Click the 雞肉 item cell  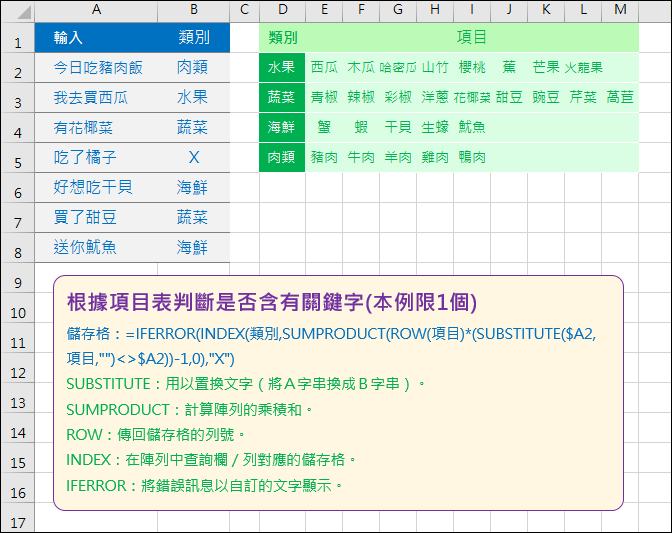[435, 158]
